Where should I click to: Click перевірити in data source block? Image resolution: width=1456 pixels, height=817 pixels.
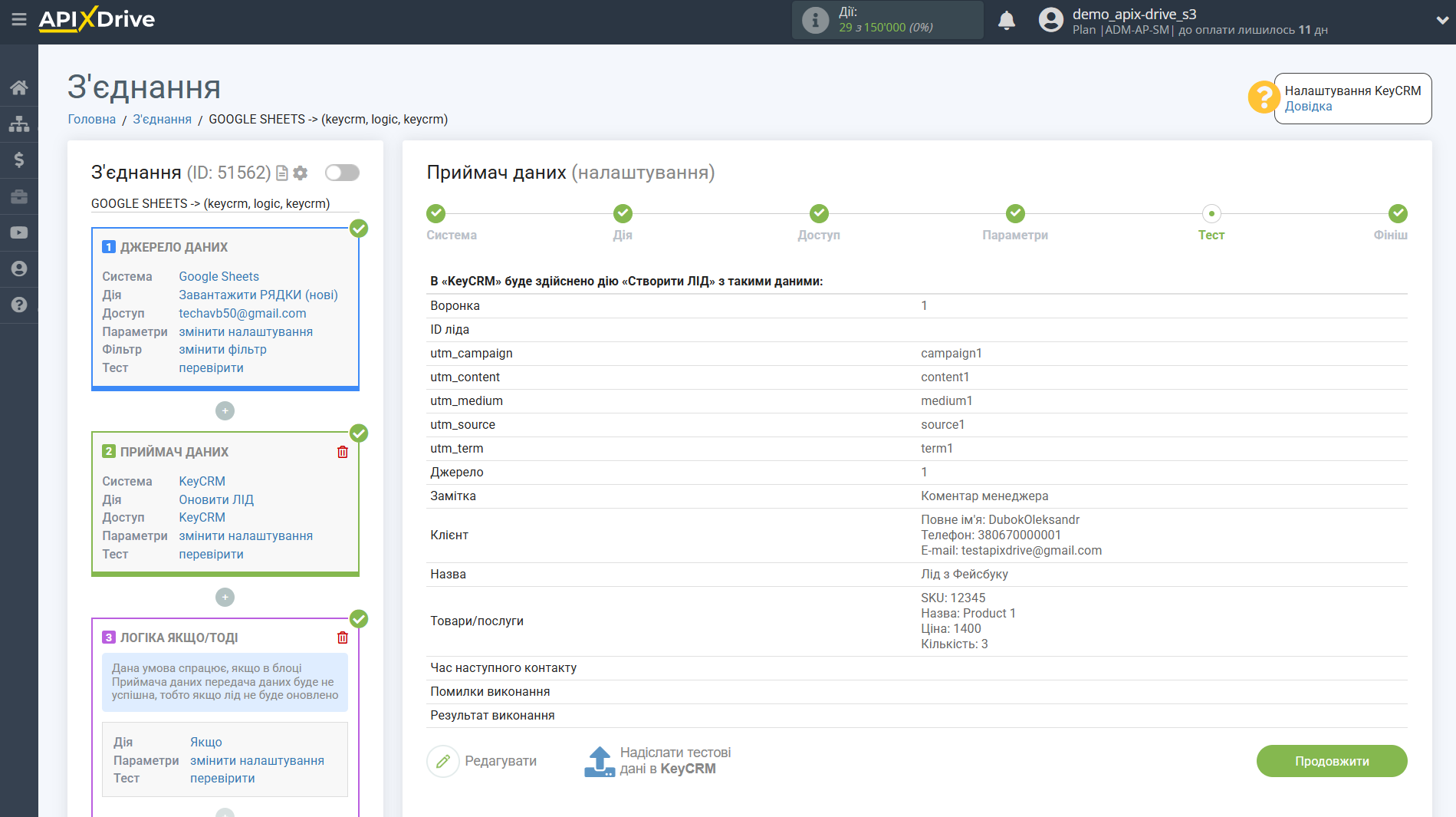[x=211, y=367]
